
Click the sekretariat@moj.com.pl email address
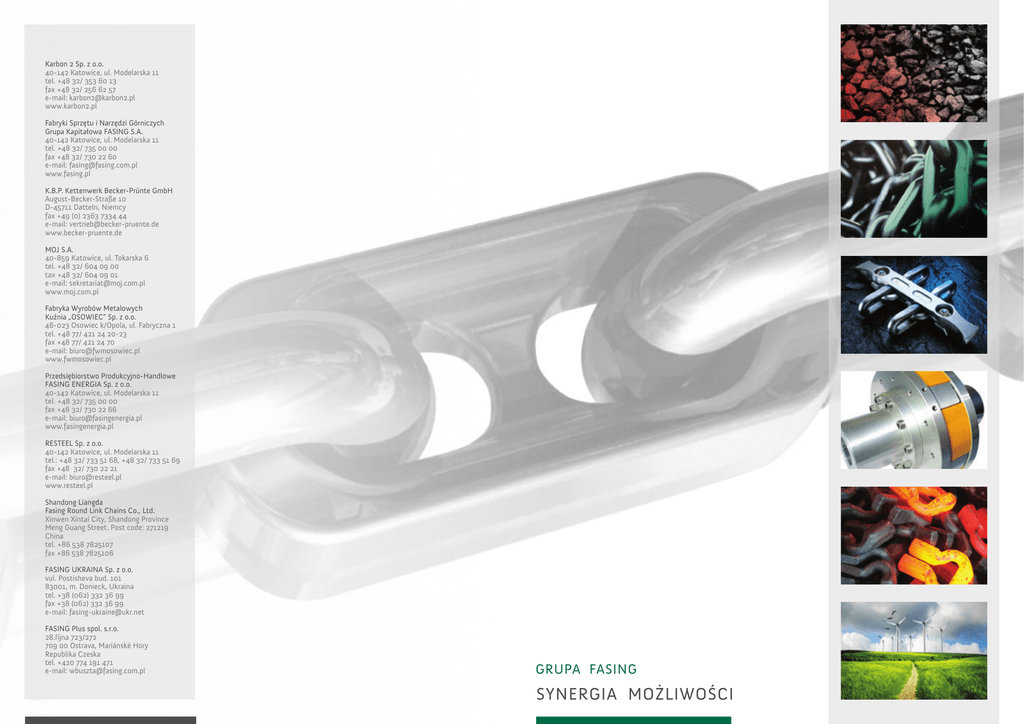click(x=107, y=283)
